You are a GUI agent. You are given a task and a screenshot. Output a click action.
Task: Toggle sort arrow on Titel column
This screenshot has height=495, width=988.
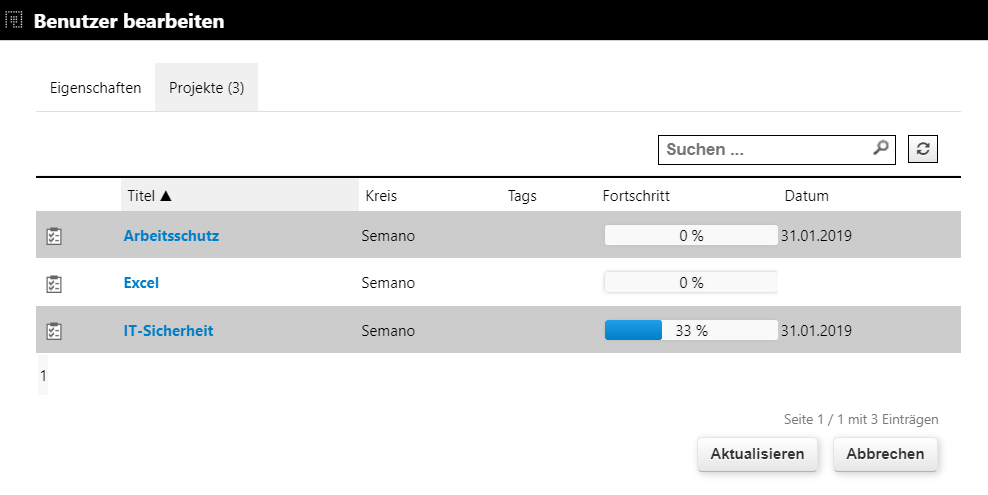[x=166, y=196]
